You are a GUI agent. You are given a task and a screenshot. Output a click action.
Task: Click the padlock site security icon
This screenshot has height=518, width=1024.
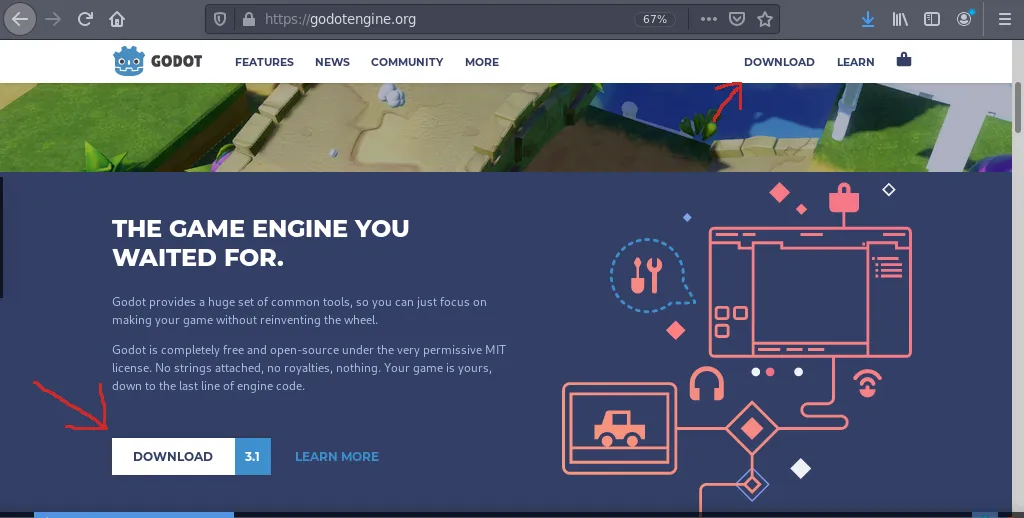[x=248, y=19]
